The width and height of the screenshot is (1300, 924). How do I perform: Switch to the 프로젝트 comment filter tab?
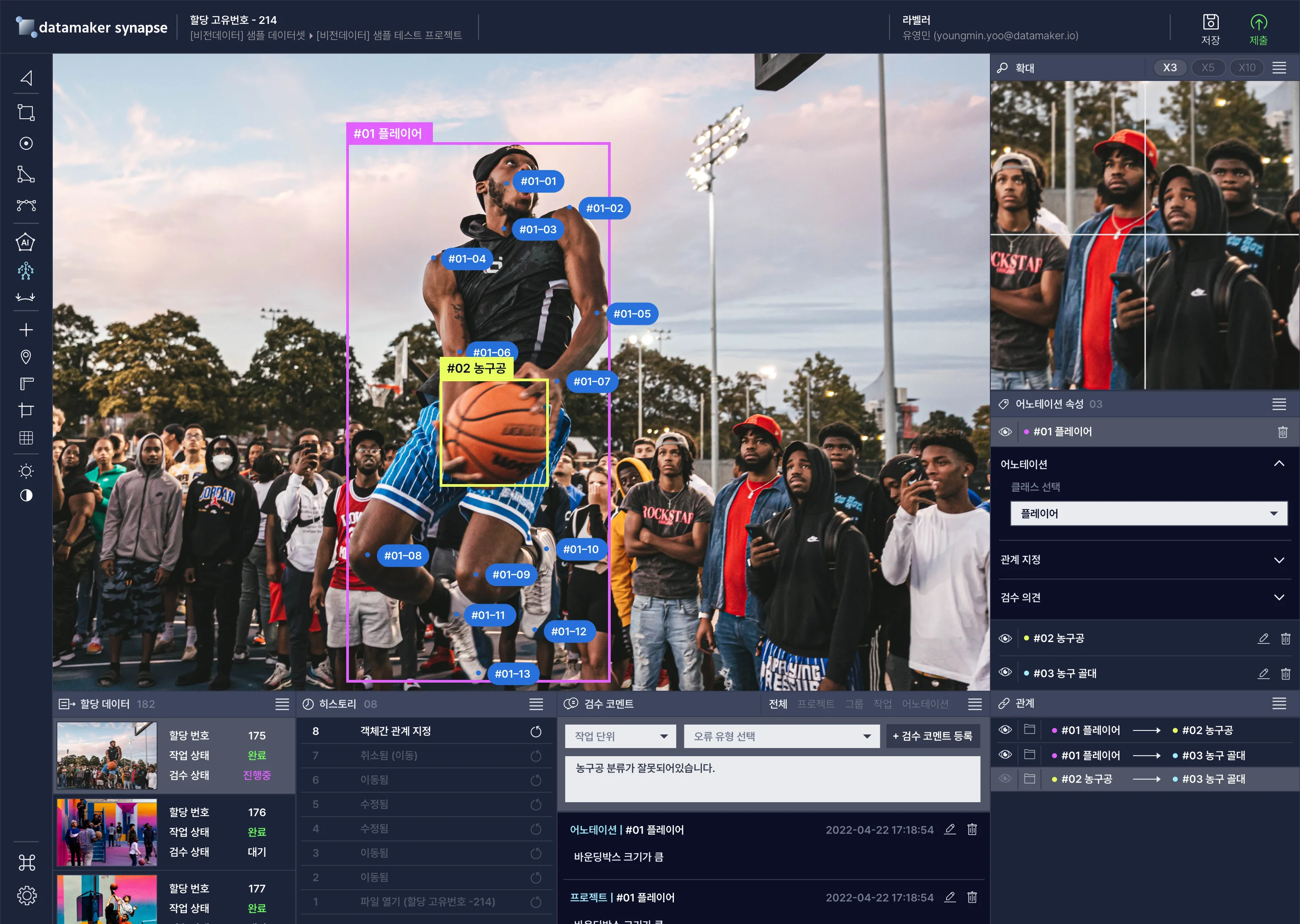click(815, 704)
